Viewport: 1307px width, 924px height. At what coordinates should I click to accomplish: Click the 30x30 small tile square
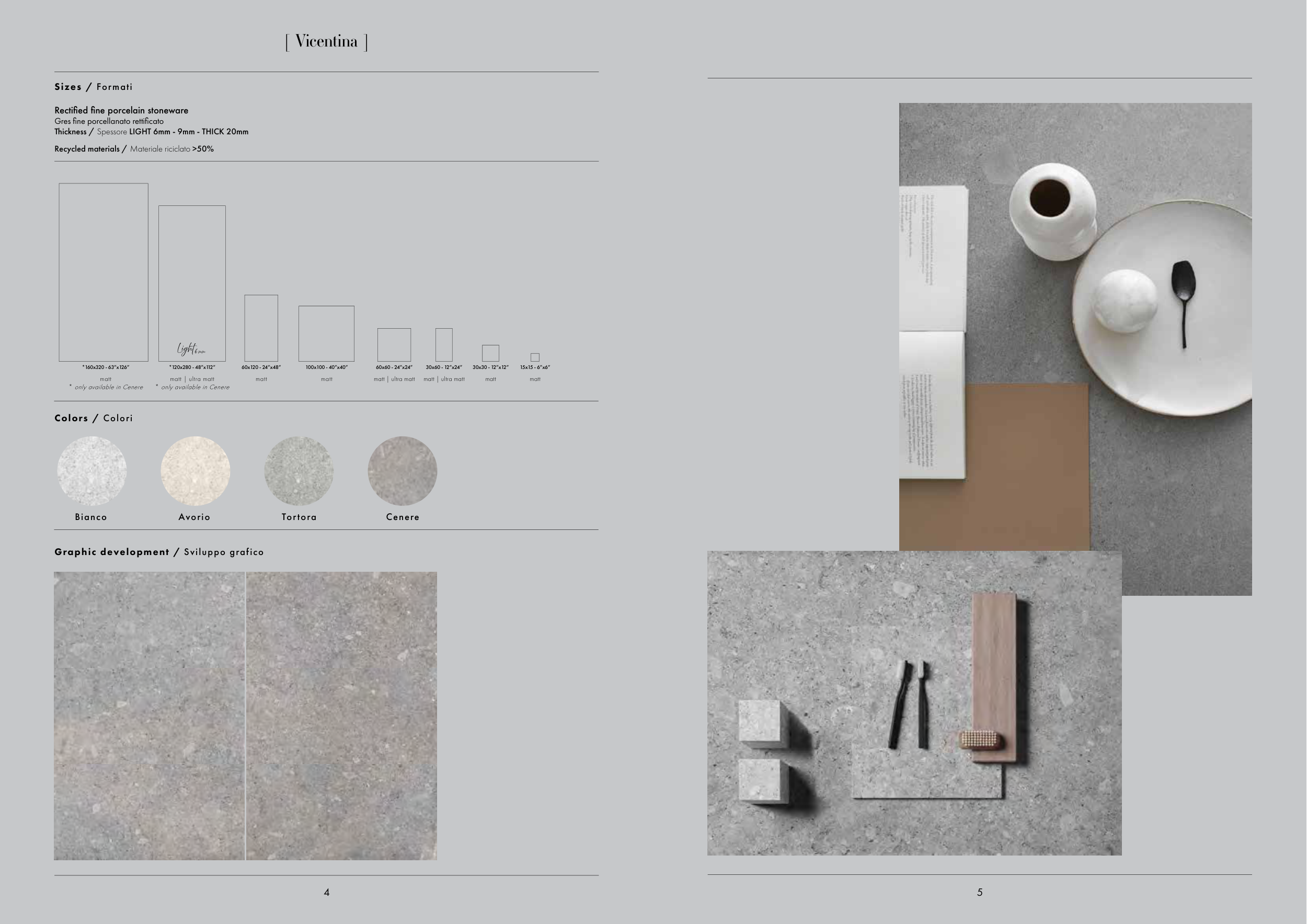(491, 353)
